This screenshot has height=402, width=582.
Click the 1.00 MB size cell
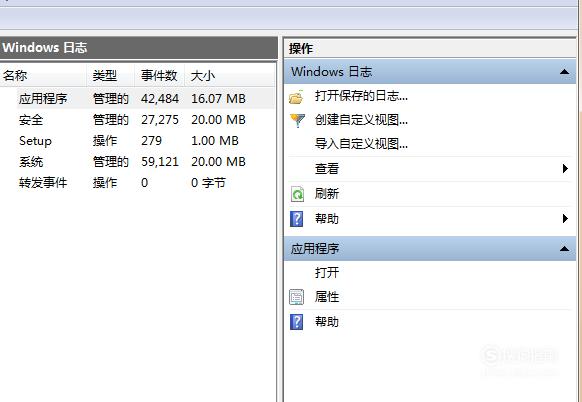[215, 141]
